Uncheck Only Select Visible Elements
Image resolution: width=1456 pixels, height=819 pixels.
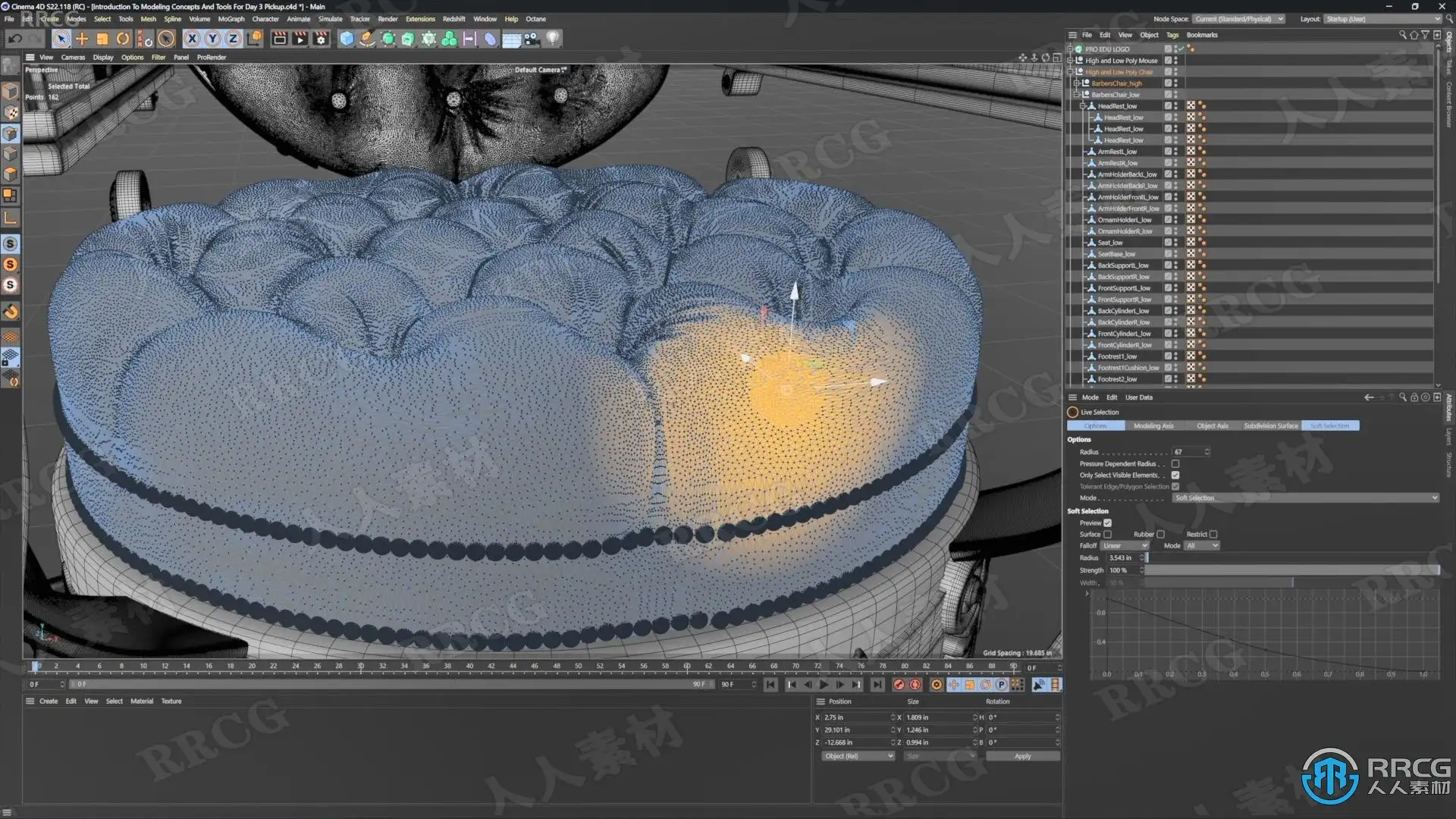click(x=1175, y=475)
